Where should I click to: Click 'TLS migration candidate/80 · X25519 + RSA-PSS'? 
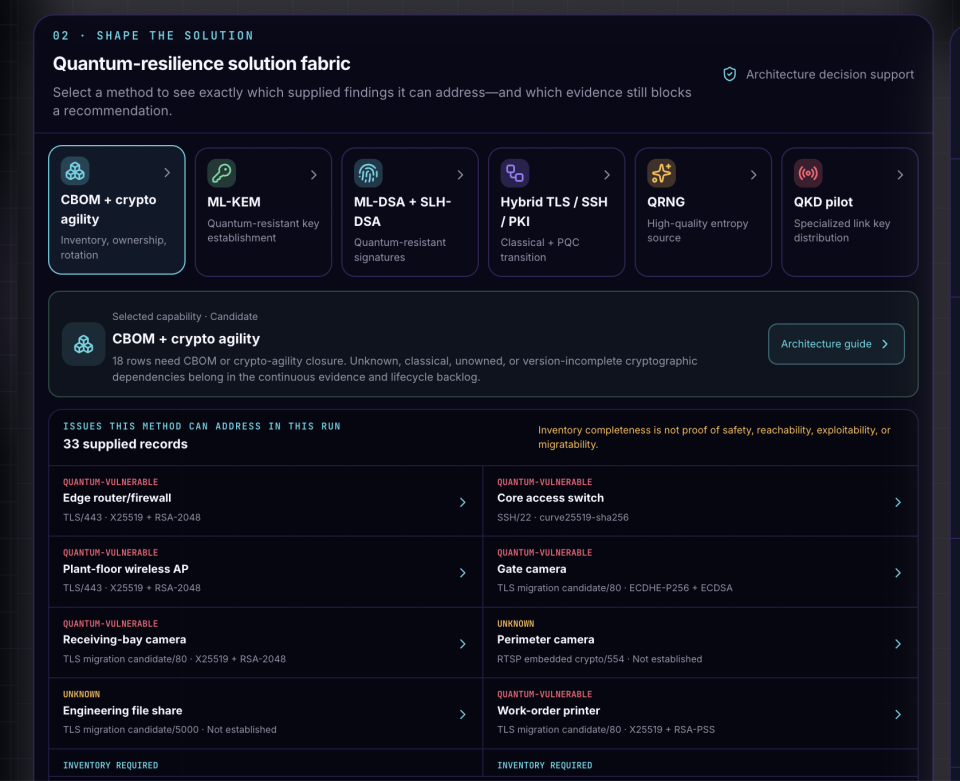pyautogui.click(x=606, y=730)
